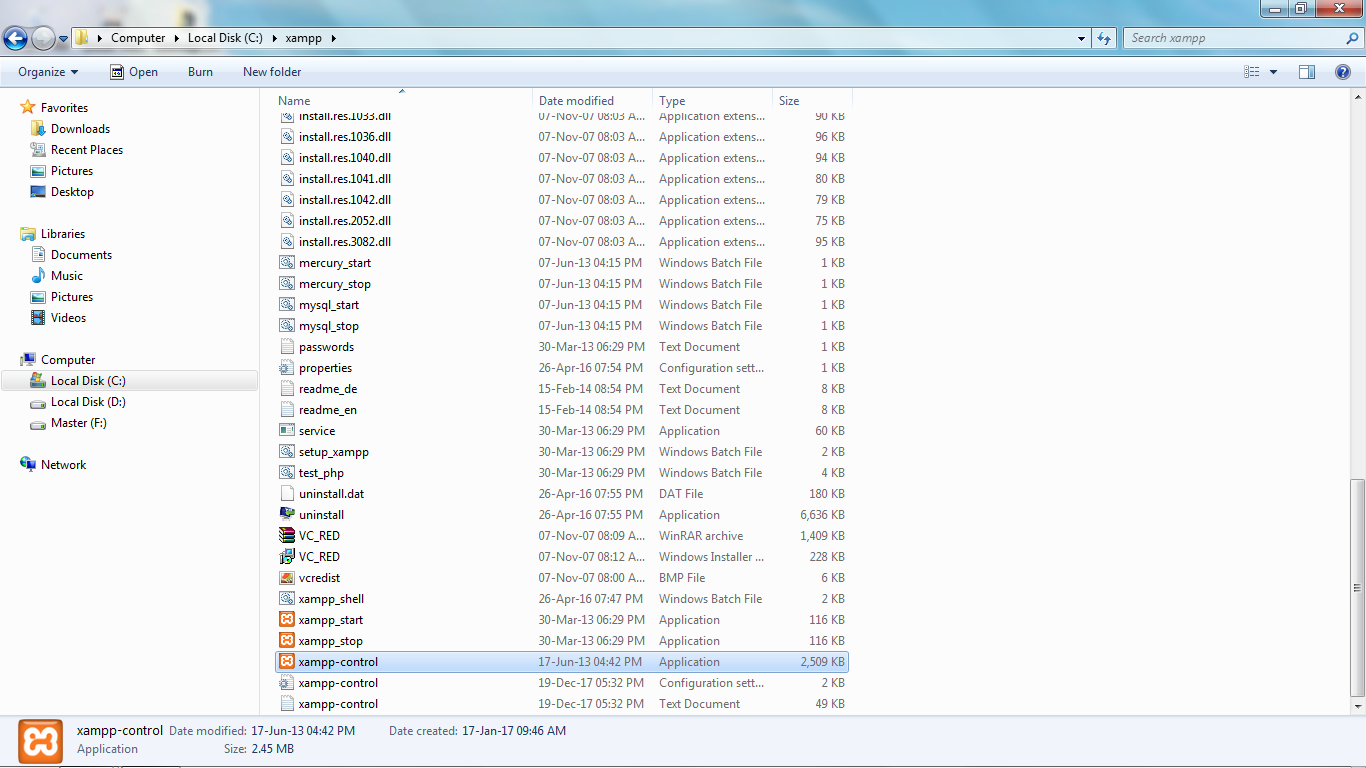Expand the arrow after Local Disk (C:) breadcrumb
This screenshot has width=1366, height=768.
click(x=273, y=38)
